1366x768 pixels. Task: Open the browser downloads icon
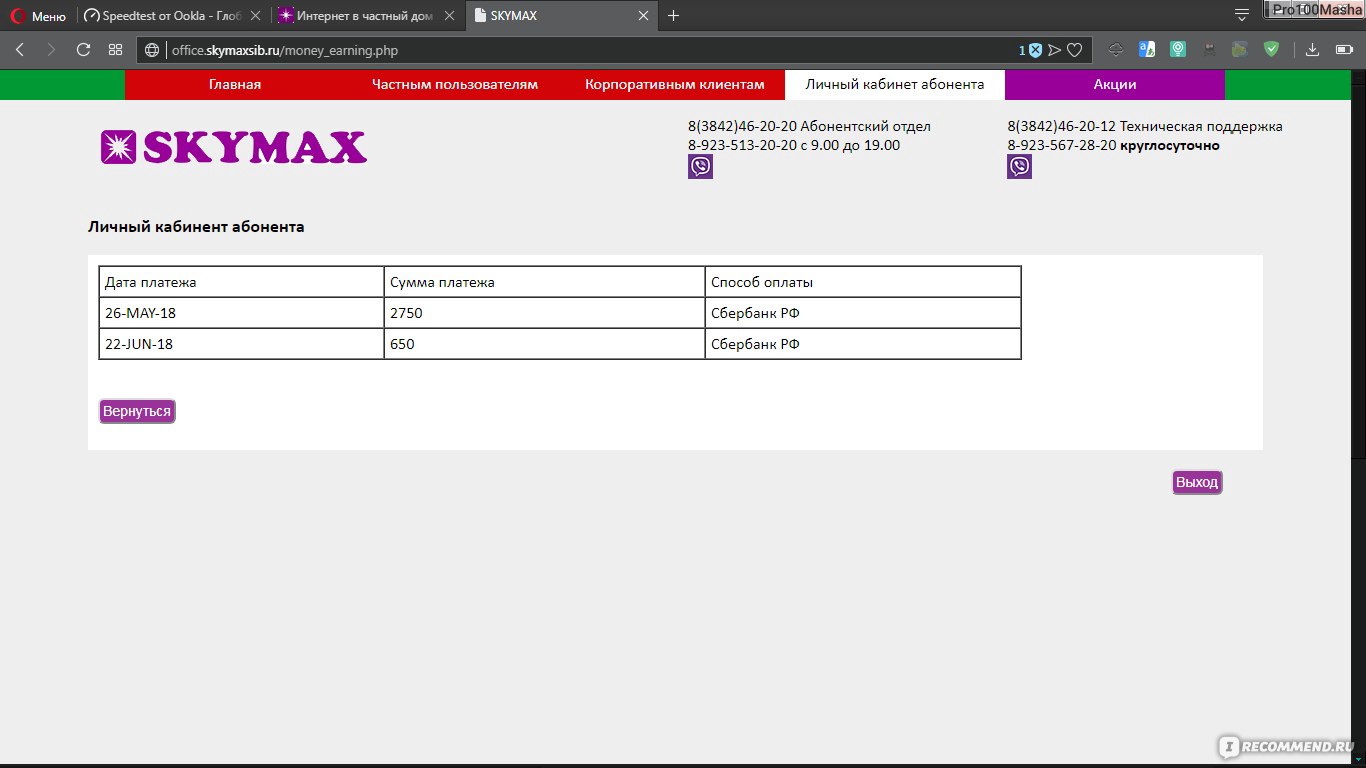coord(1313,50)
